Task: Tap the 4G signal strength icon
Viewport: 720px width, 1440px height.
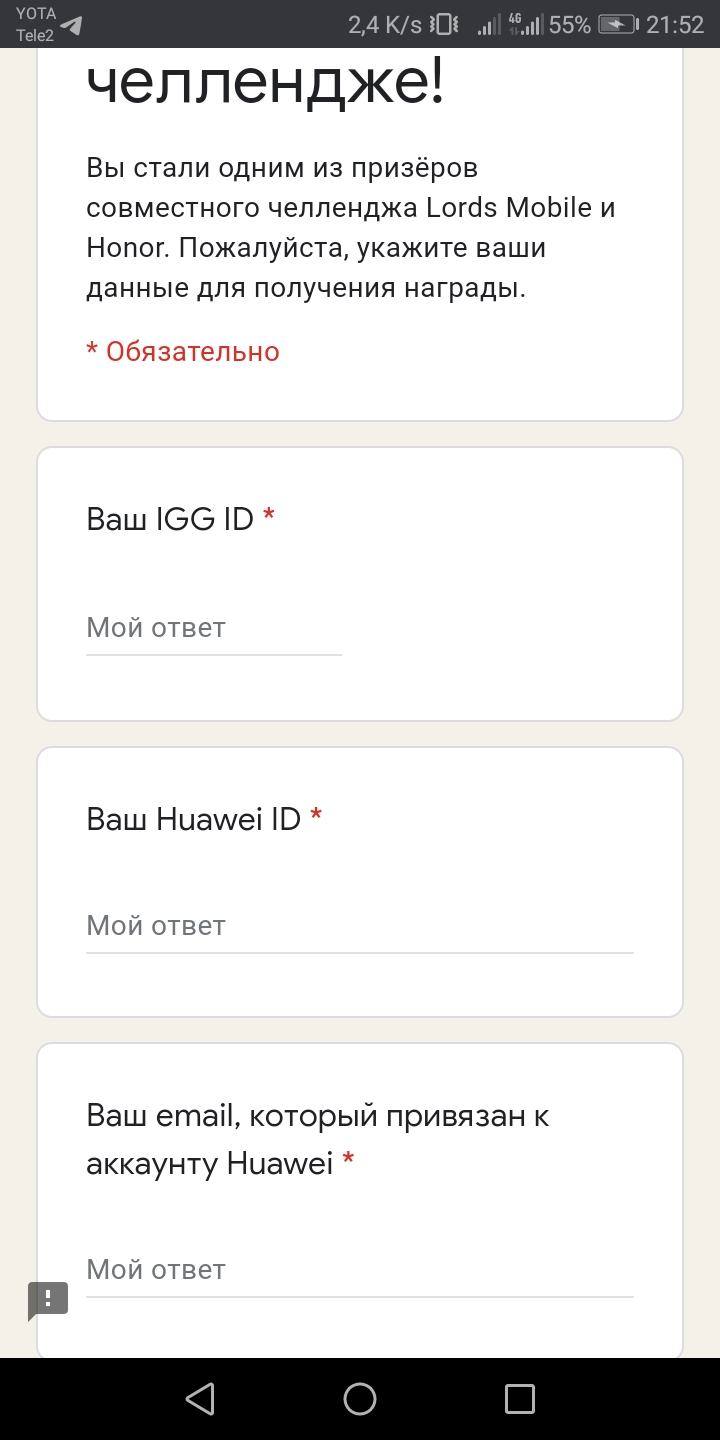Action: coord(524,25)
